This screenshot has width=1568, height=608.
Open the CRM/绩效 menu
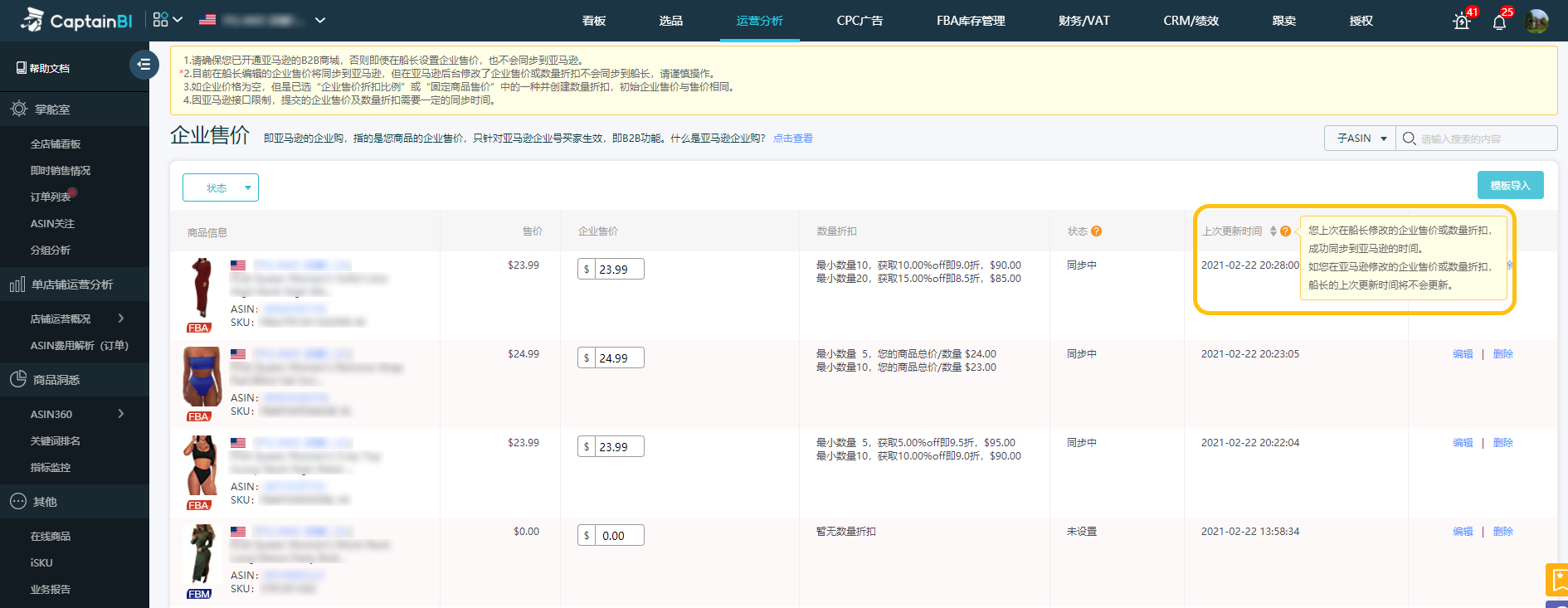tap(1191, 21)
